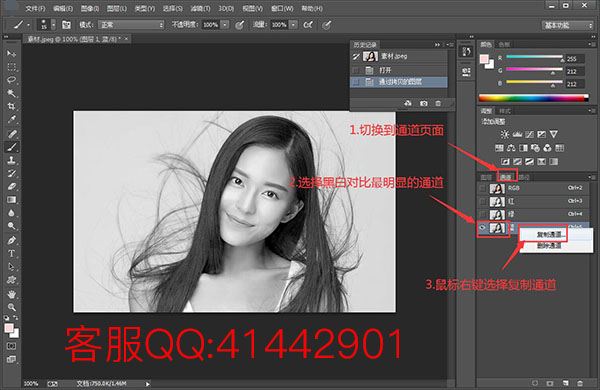This screenshot has height=390, width=600.
Task: Select the Custom Shape tool
Action: 11,280
